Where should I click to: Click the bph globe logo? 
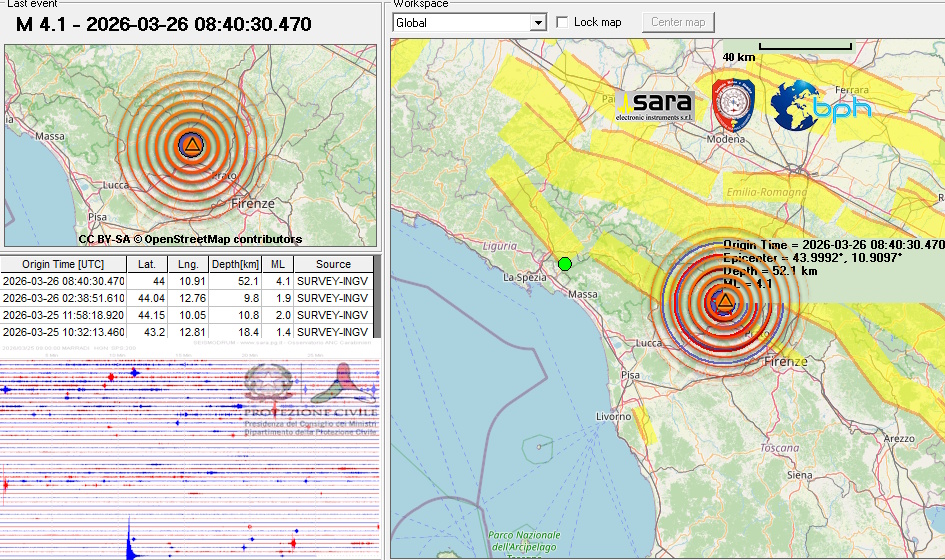pyautogui.click(x=821, y=106)
